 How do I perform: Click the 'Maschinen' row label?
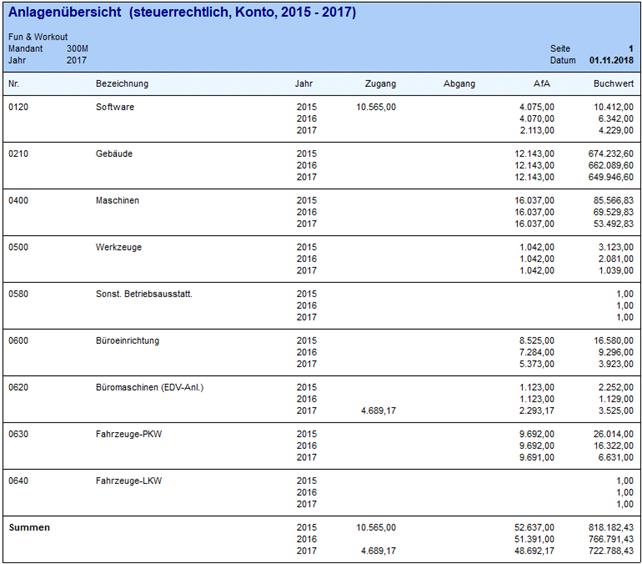pyautogui.click(x=117, y=201)
